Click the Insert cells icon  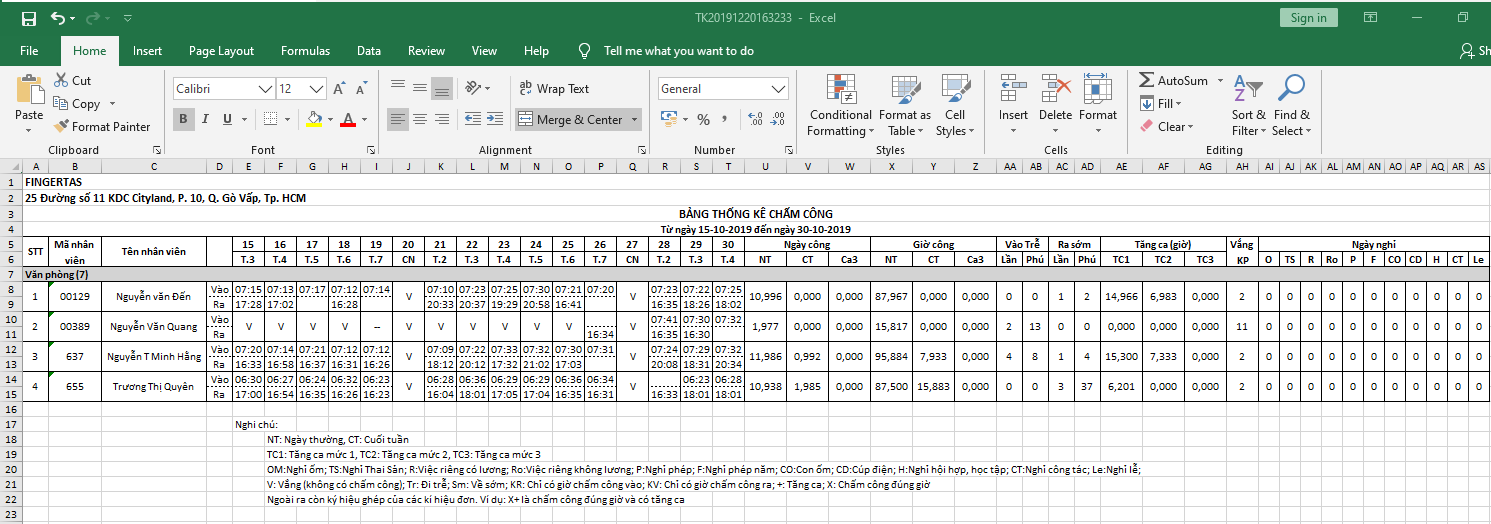pos(1013,97)
